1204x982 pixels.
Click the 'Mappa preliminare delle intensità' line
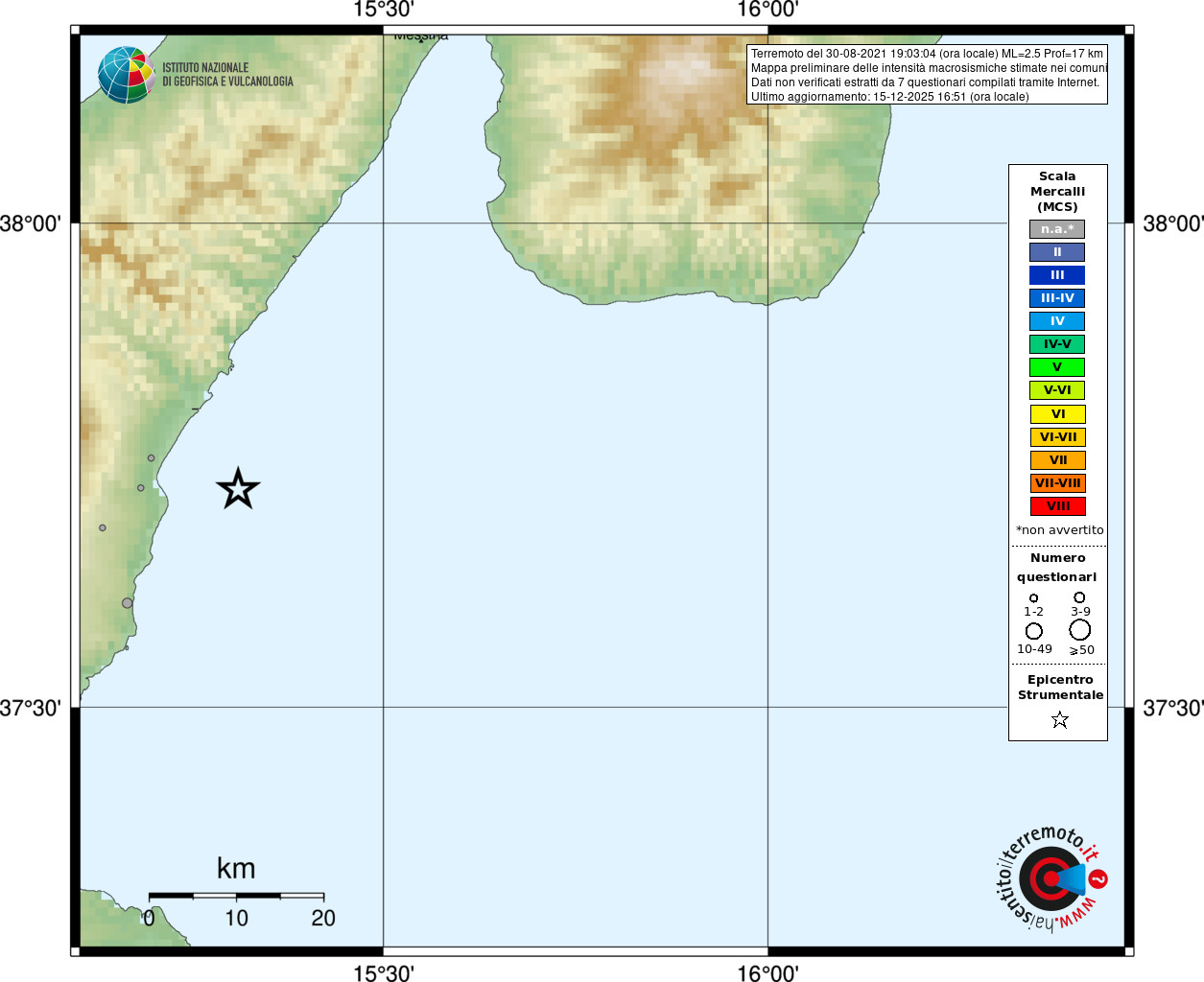[929, 68]
